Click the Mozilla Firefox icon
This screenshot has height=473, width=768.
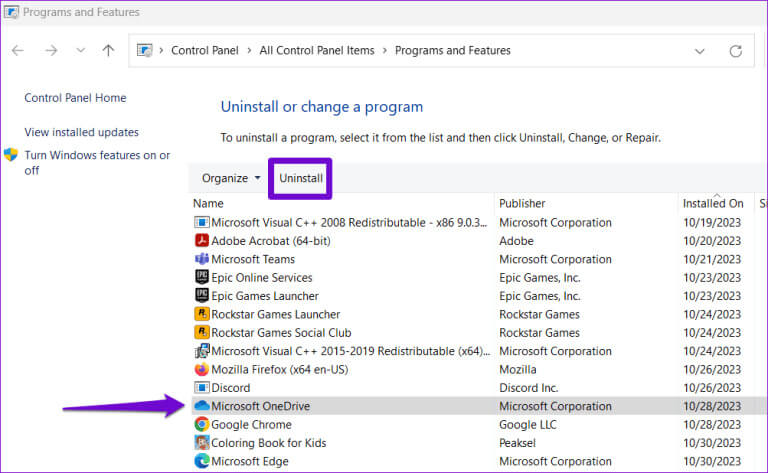pos(201,369)
